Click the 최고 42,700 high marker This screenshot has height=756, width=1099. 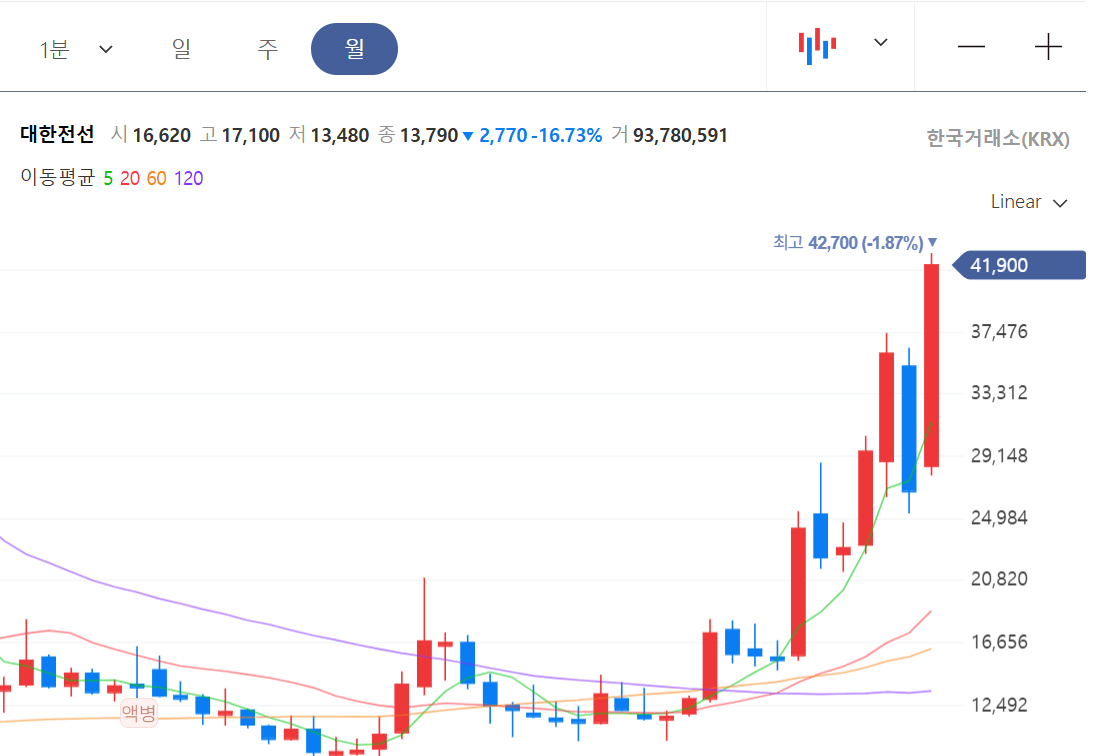point(855,242)
